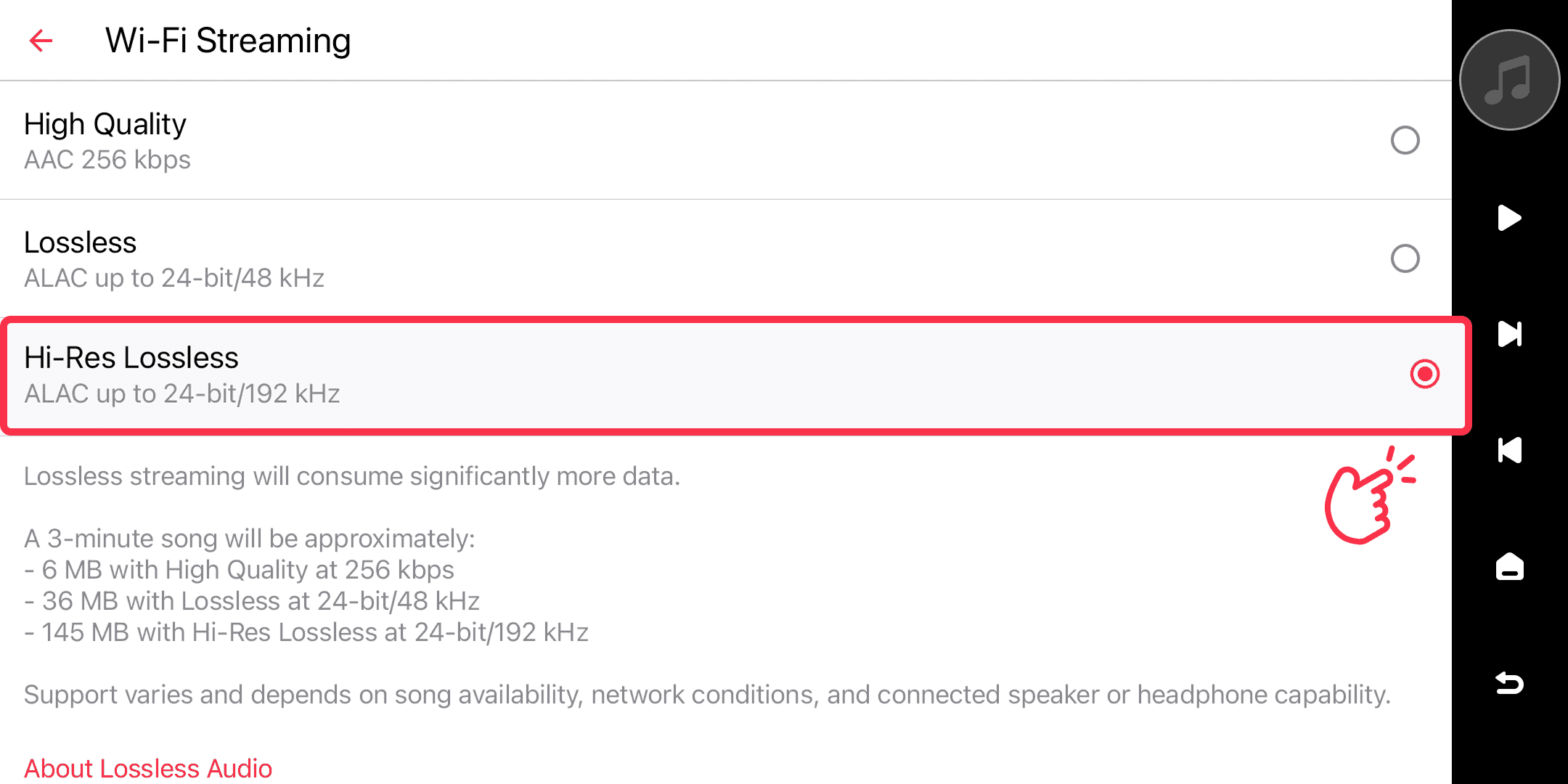Select the High Quality radio button
This screenshot has width=1568, height=784.
coord(1405,140)
